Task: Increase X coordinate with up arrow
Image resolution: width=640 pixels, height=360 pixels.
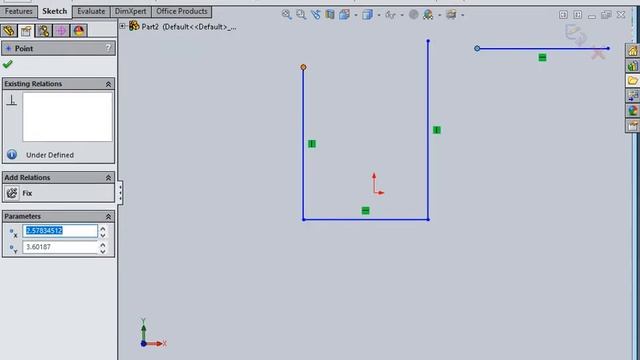Action: point(103,228)
